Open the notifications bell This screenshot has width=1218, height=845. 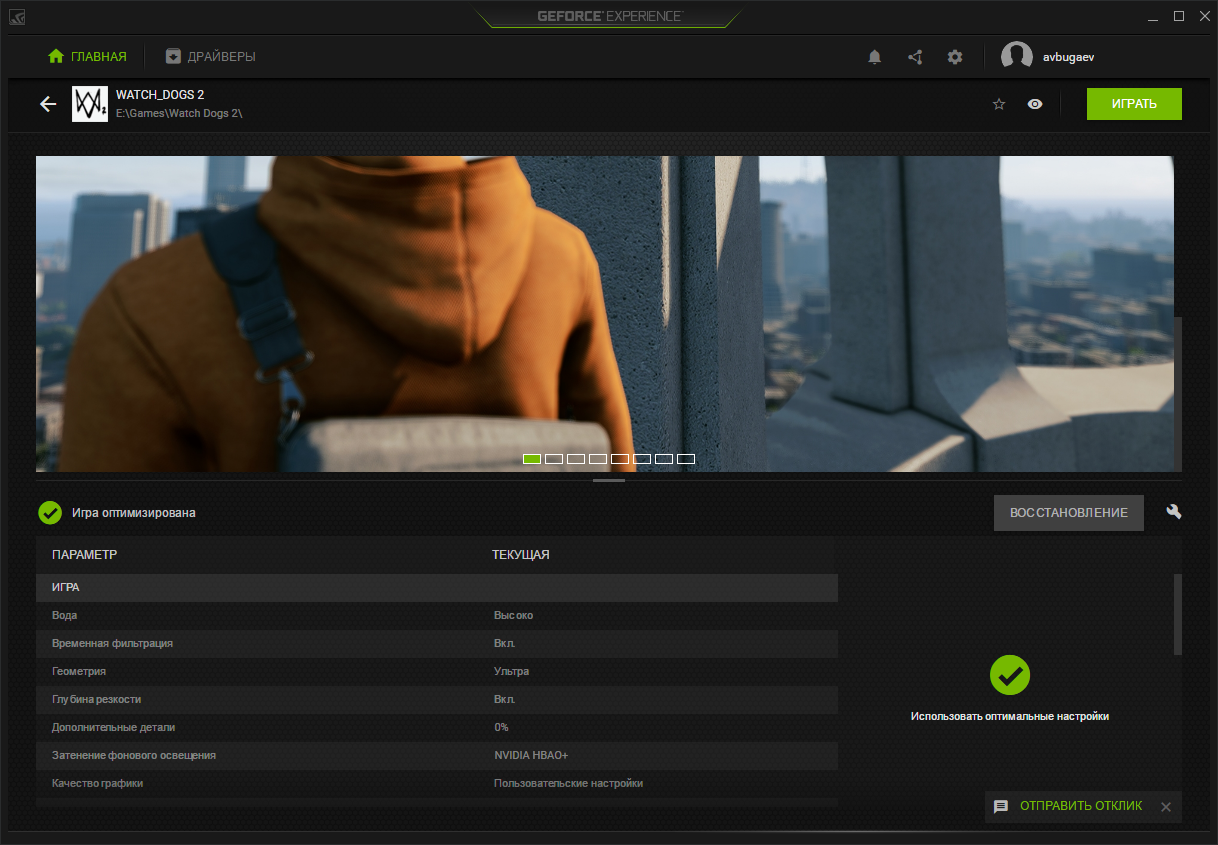875,57
